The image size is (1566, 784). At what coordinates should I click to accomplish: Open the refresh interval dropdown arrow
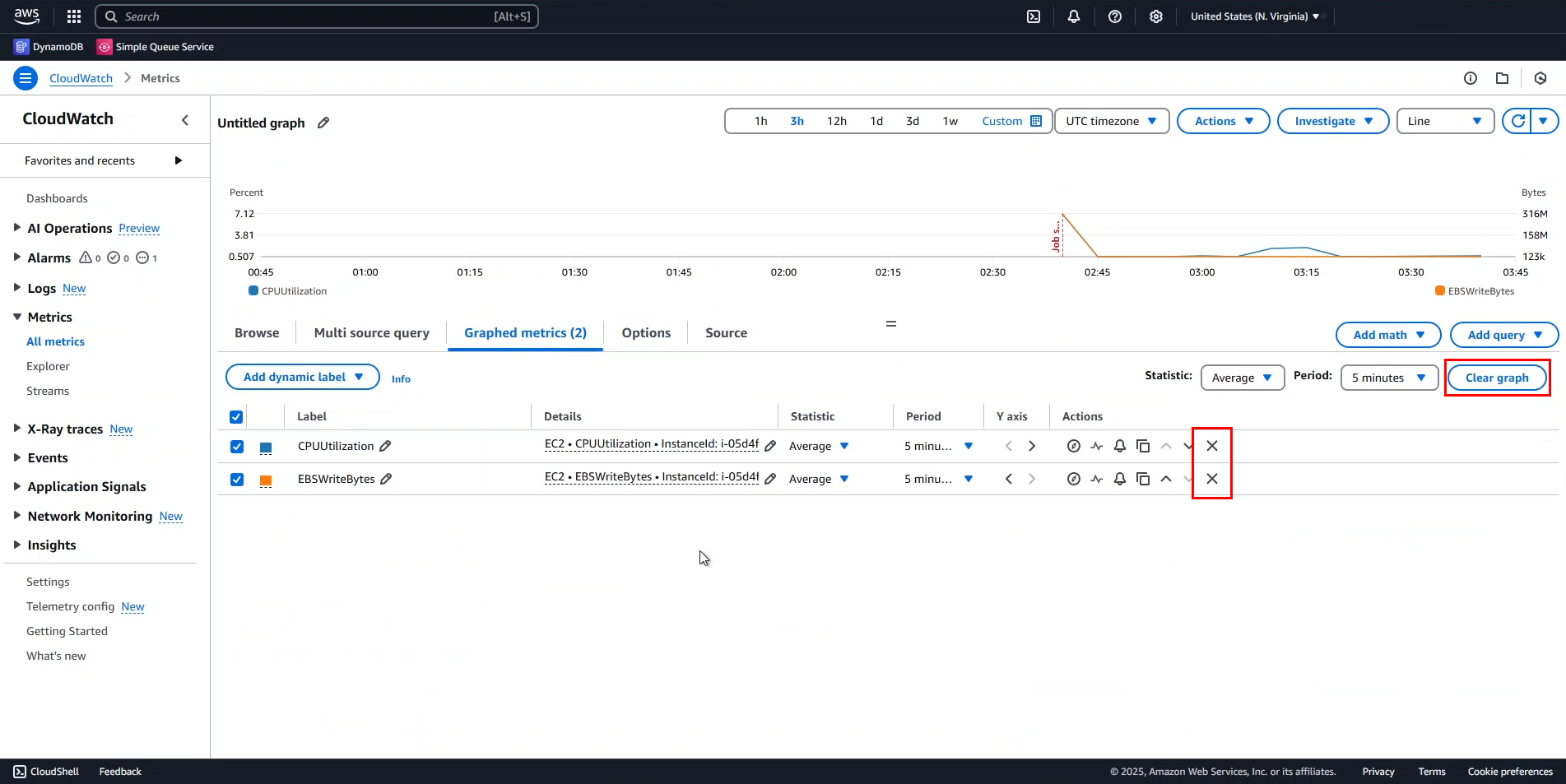tap(1544, 121)
